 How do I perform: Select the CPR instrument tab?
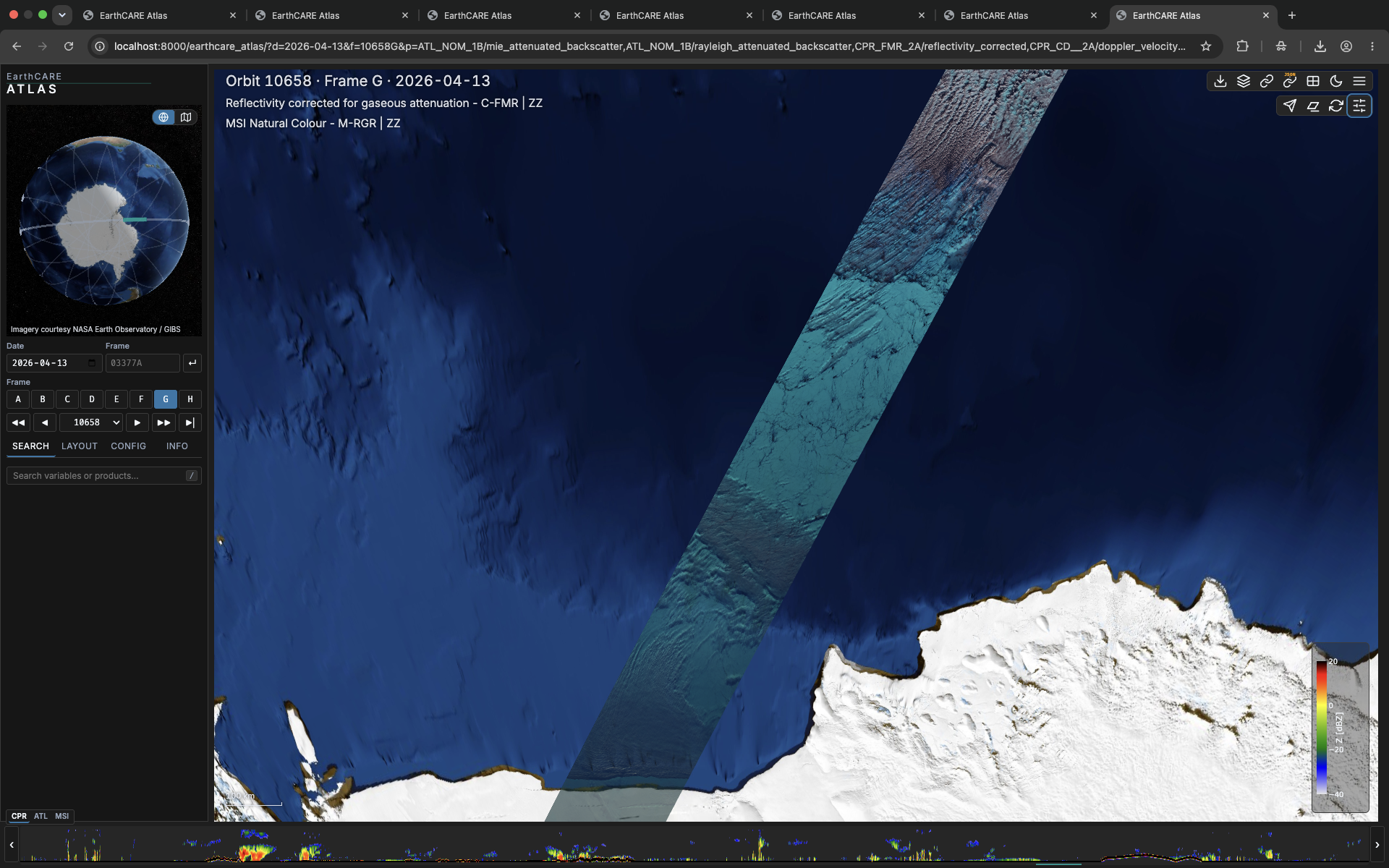pos(19,816)
